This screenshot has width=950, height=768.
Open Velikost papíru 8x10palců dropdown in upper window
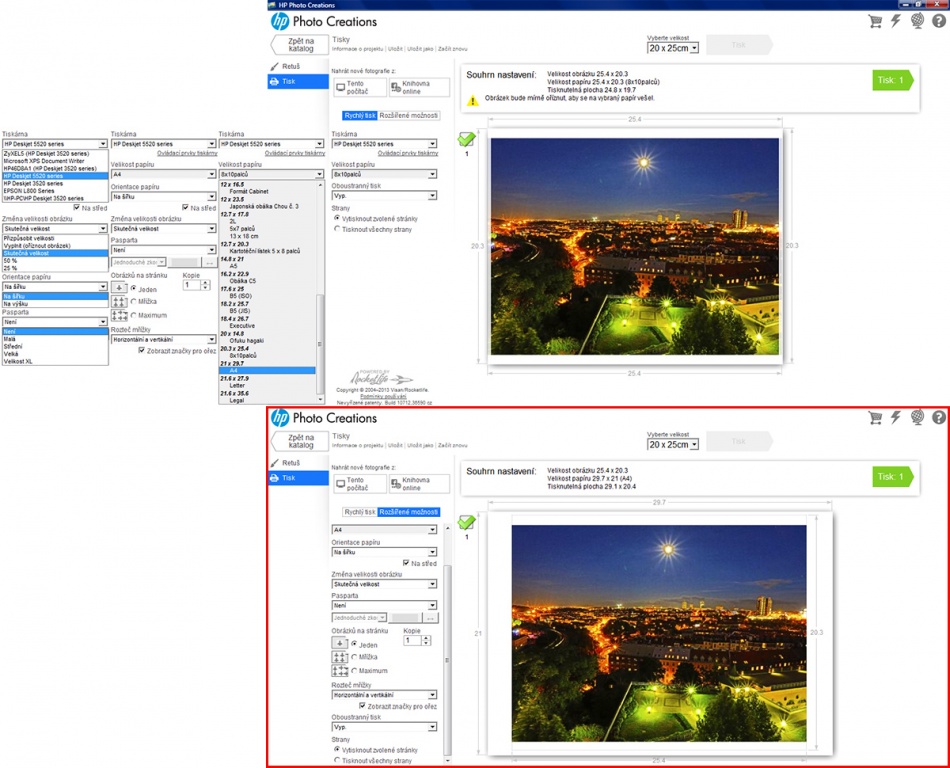tap(384, 174)
